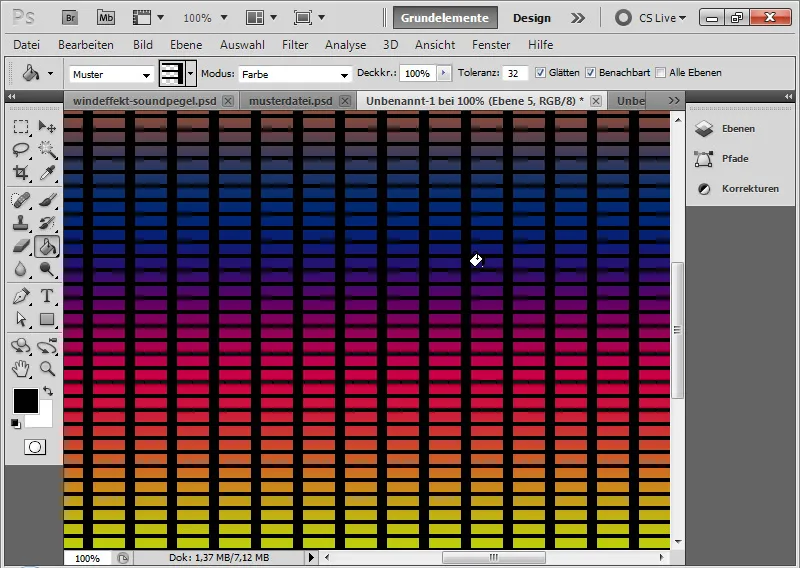Pick the 3D Rotate tool

click(x=21, y=346)
